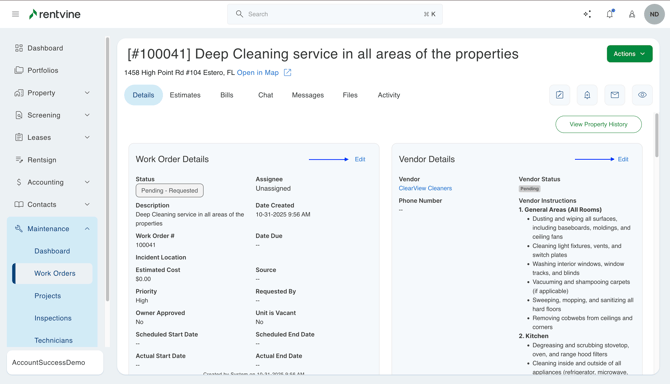The width and height of the screenshot is (670, 384).
Task: Open the ND user avatar
Action: click(x=654, y=14)
